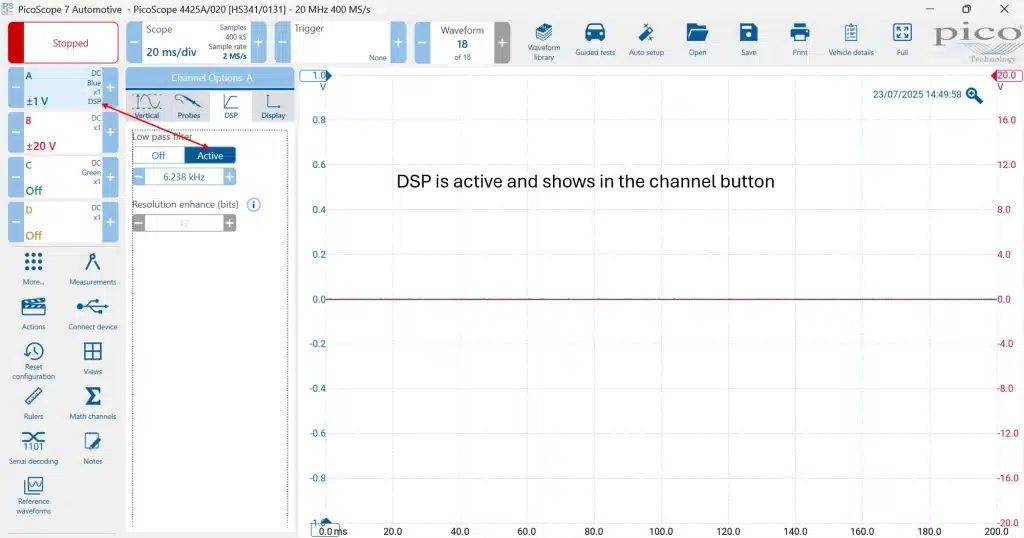The width and height of the screenshot is (1024, 538).
Task: Decrease the low pass filter frequency
Action: coord(138,176)
